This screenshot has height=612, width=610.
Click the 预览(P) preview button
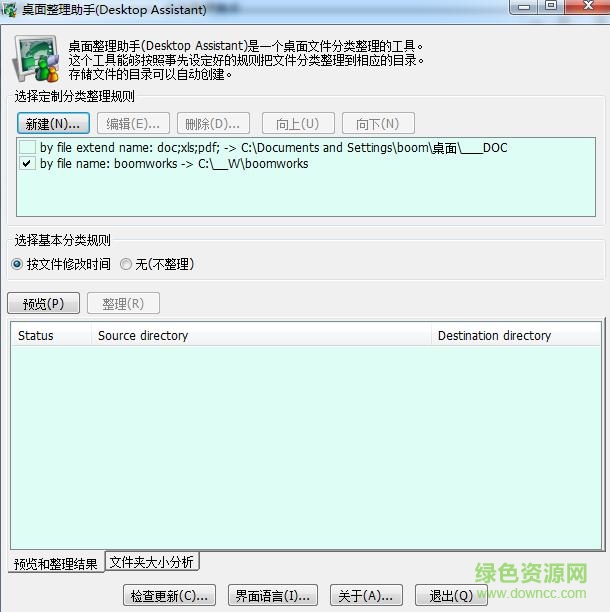pos(43,303)
